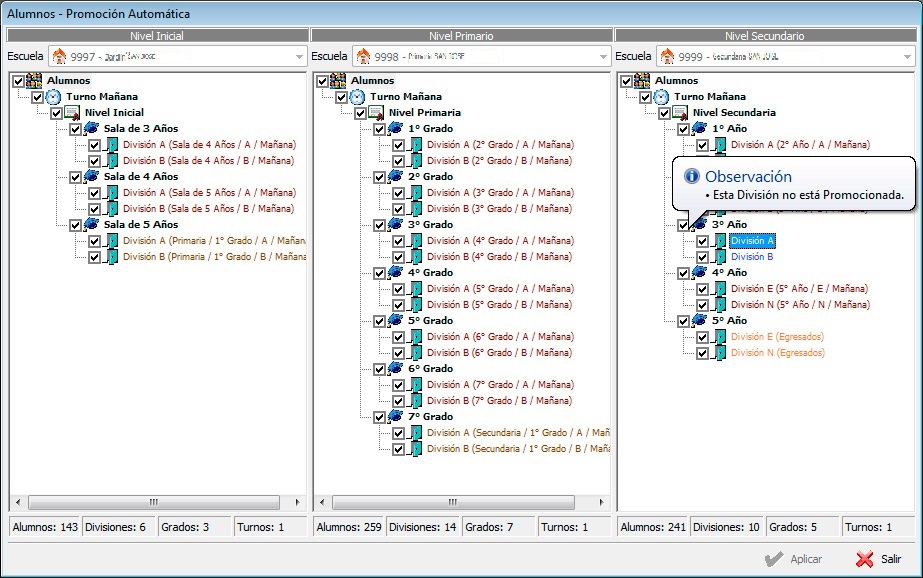This screenshot has width=923, height=578.
Task: Click the graduation cap icon for 4° Año
Action: pyautogui.click(x=699, y=272)
